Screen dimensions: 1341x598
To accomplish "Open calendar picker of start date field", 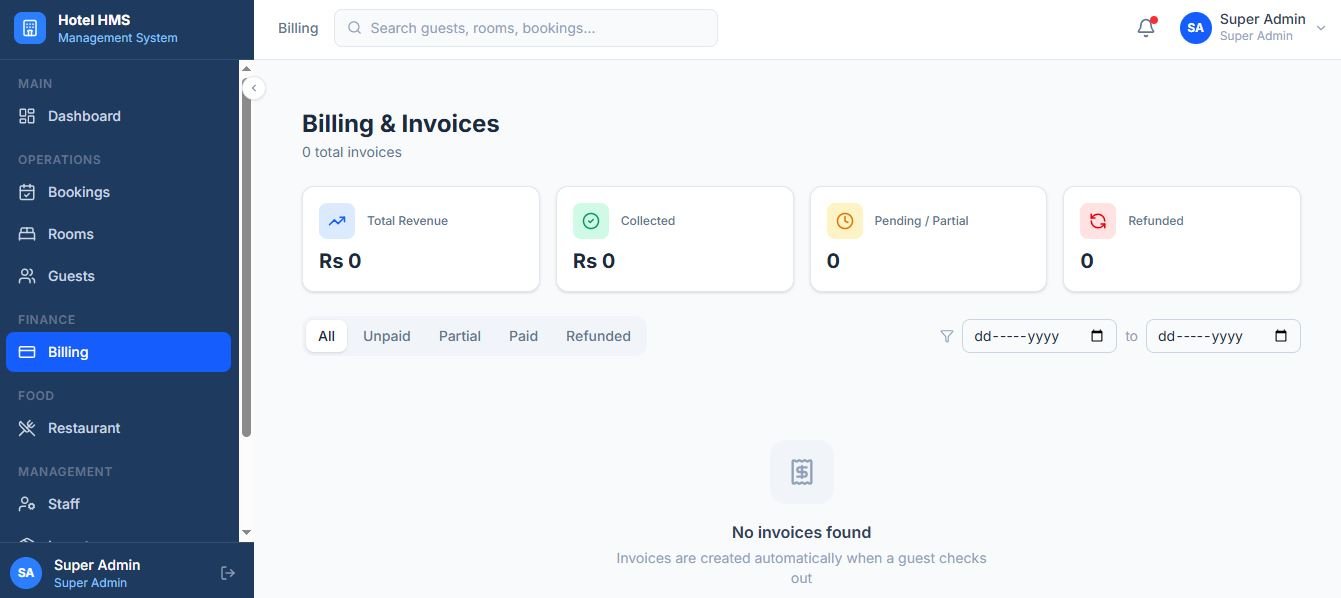I will pos(1097,336).
